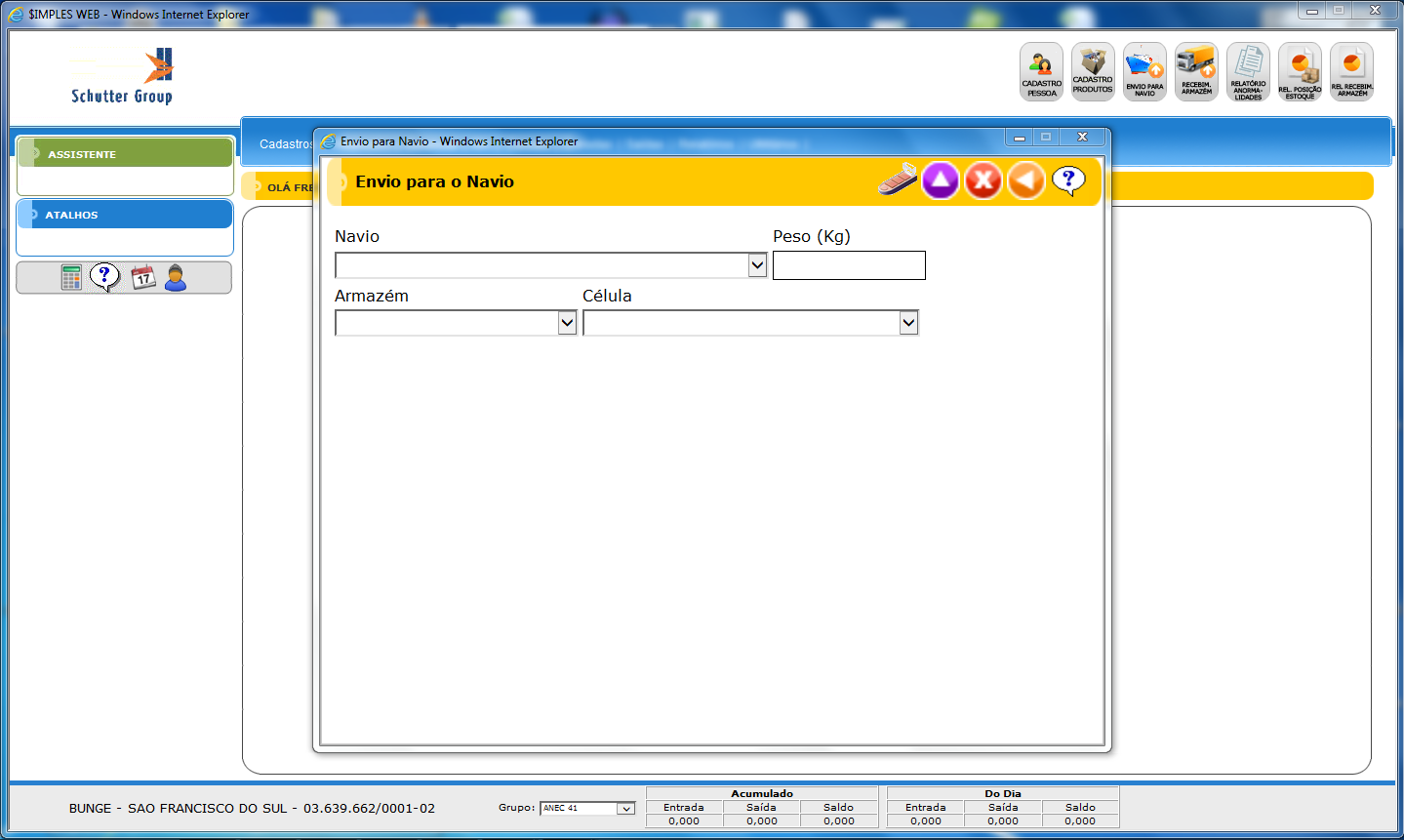Image resolution: width=1404 pixels, height=840 pixels.
Task: Expand the Navio dropdown list
Action: coord(757,265)
